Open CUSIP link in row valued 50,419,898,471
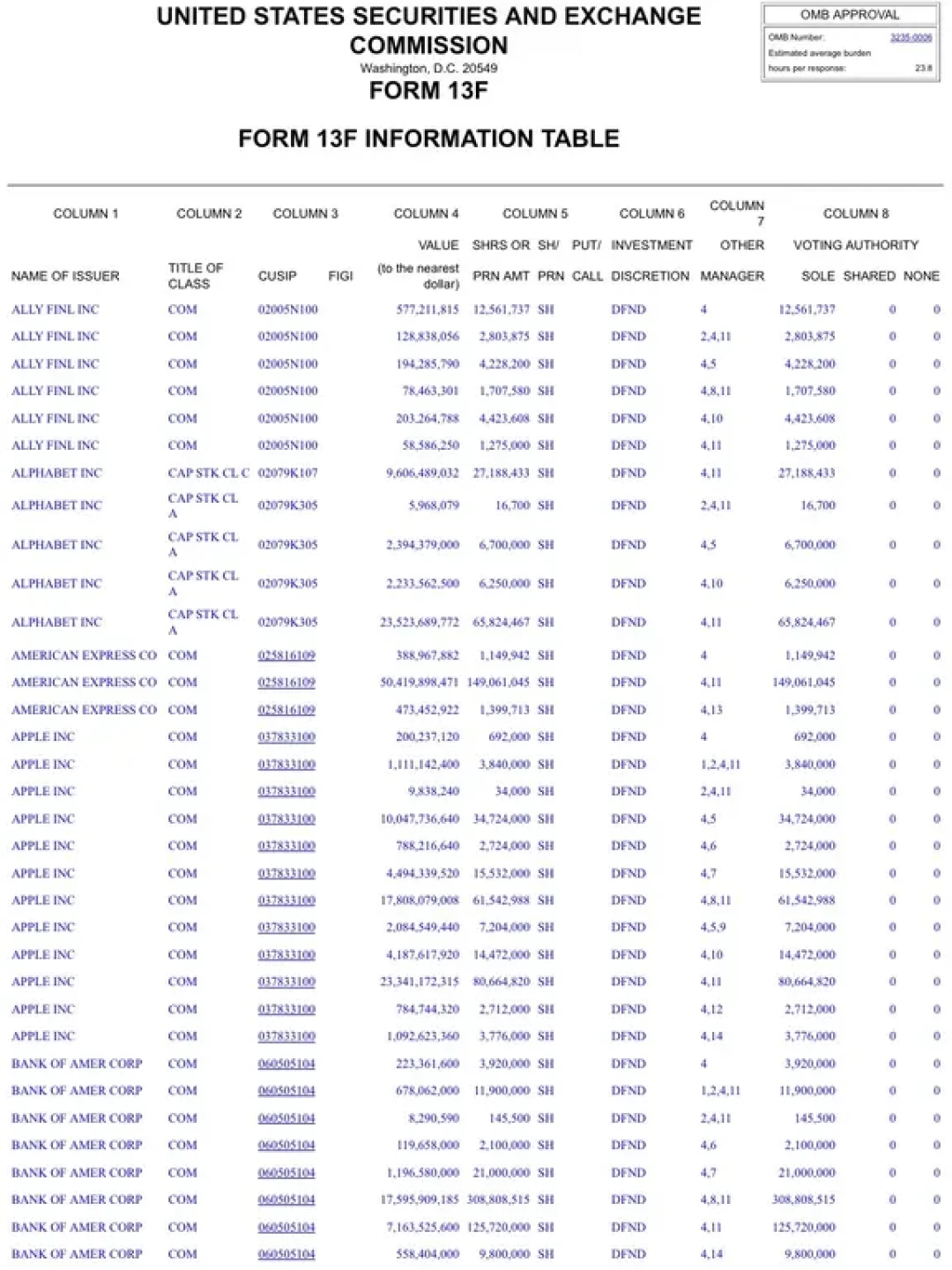Image resolution: width=952 pixels, height=1270 pixels. (286, 683)
